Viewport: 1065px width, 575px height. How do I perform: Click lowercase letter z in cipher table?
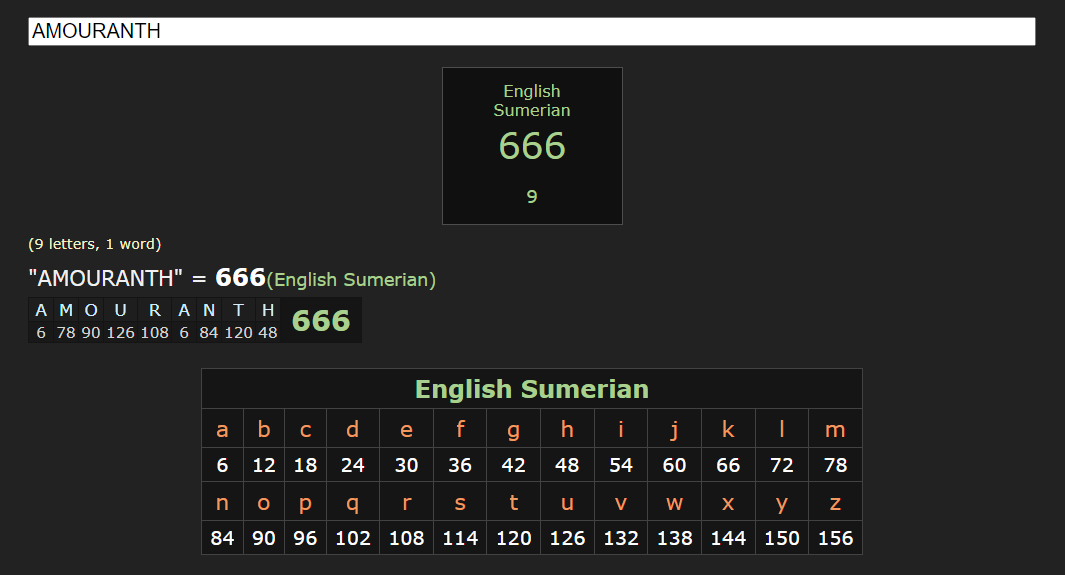pyautogui.click(x=835, y=503)
